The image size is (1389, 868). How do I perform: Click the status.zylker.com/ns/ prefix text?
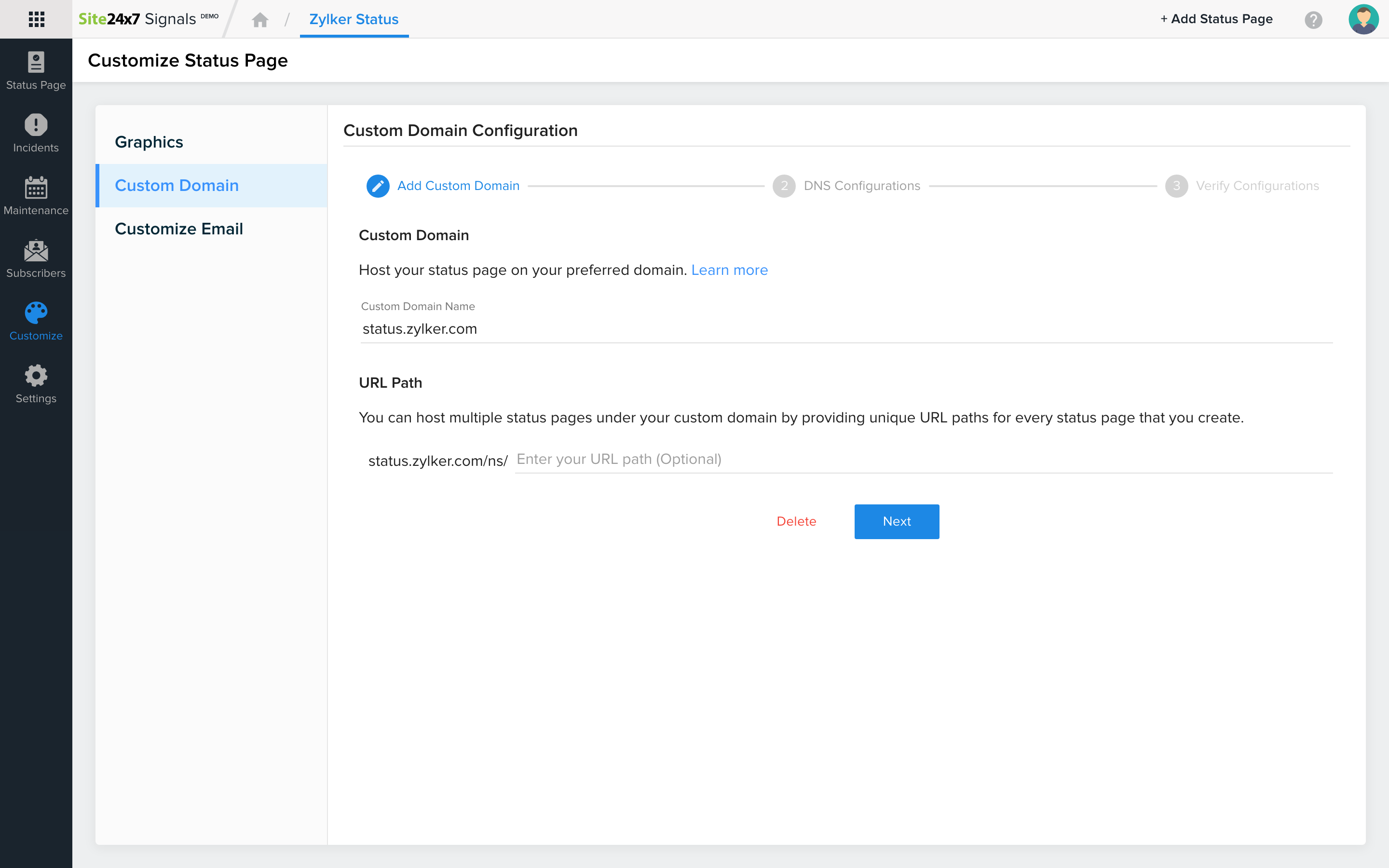click(438, 461)
